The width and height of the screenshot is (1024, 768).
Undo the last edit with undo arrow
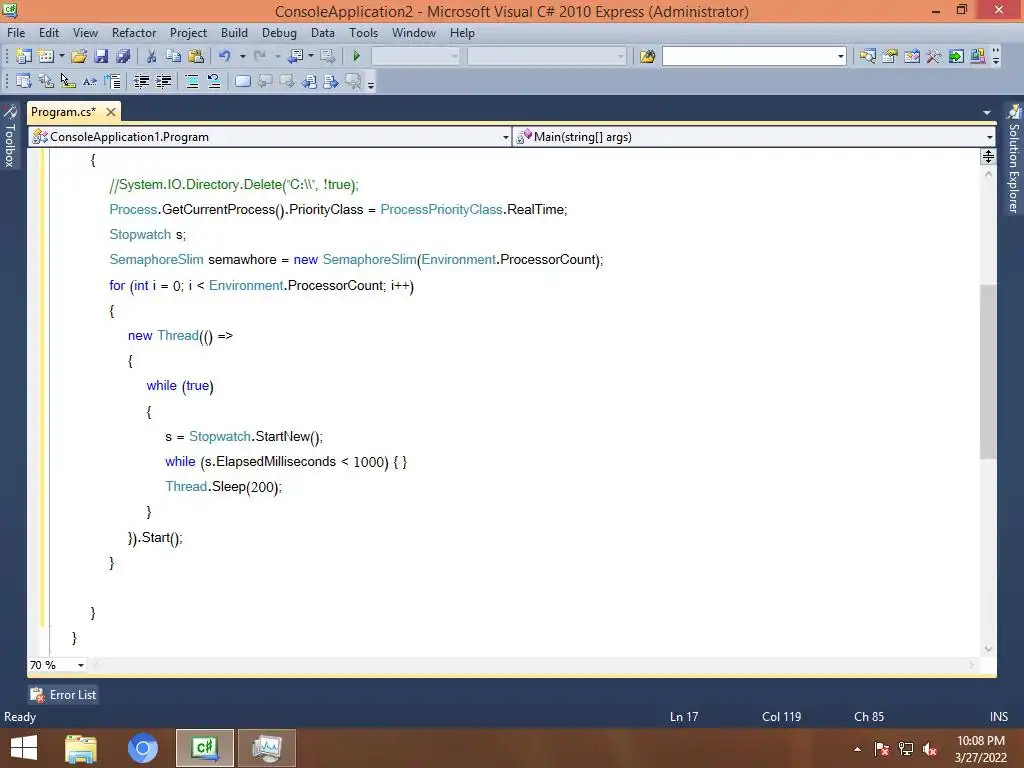pos(225,56)
